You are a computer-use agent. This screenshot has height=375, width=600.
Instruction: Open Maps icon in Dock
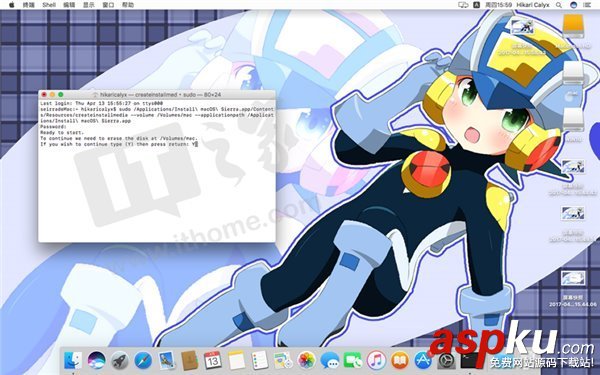click(283, 360)
